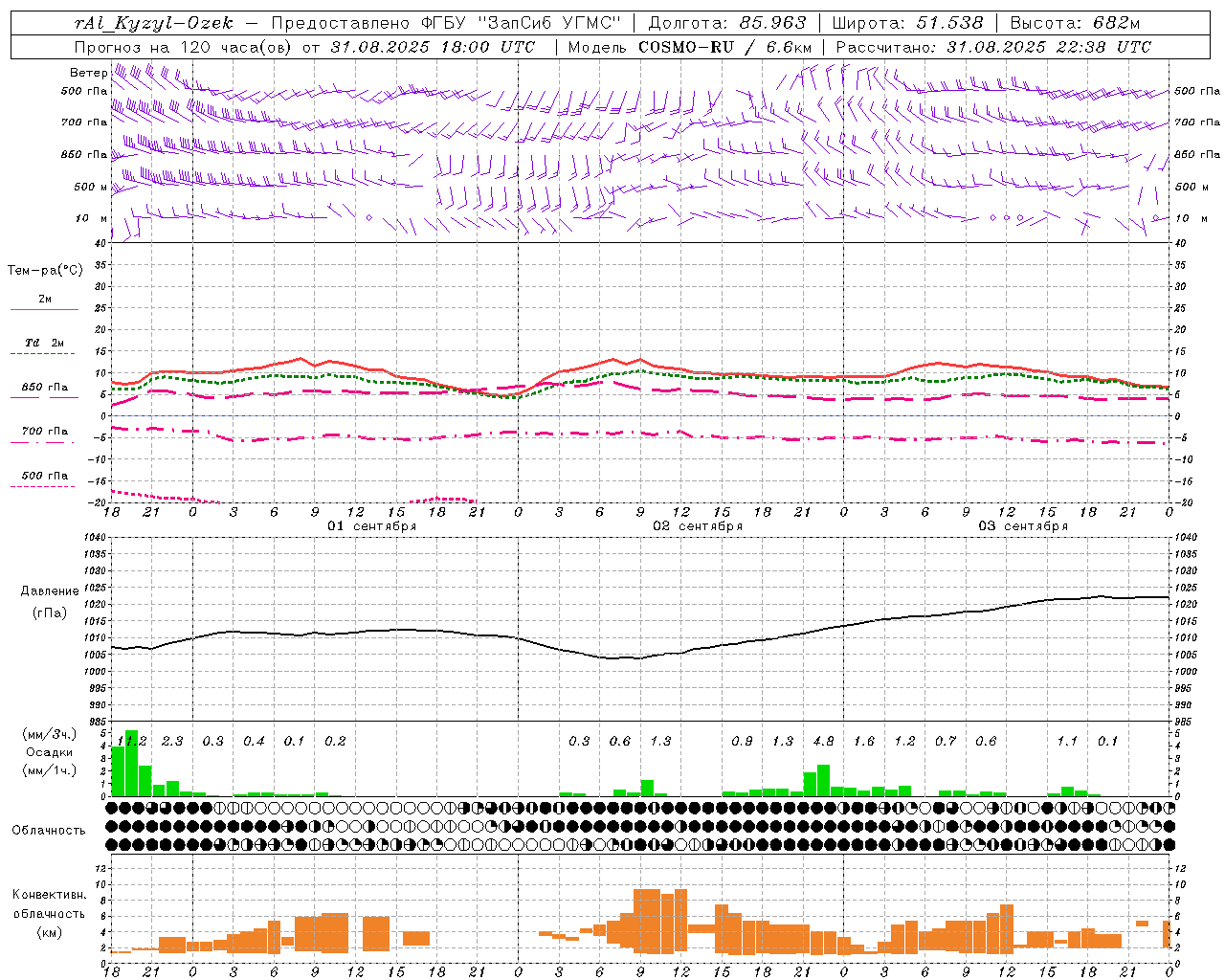Click the 1.1 precipitation total

[1067, 741]
